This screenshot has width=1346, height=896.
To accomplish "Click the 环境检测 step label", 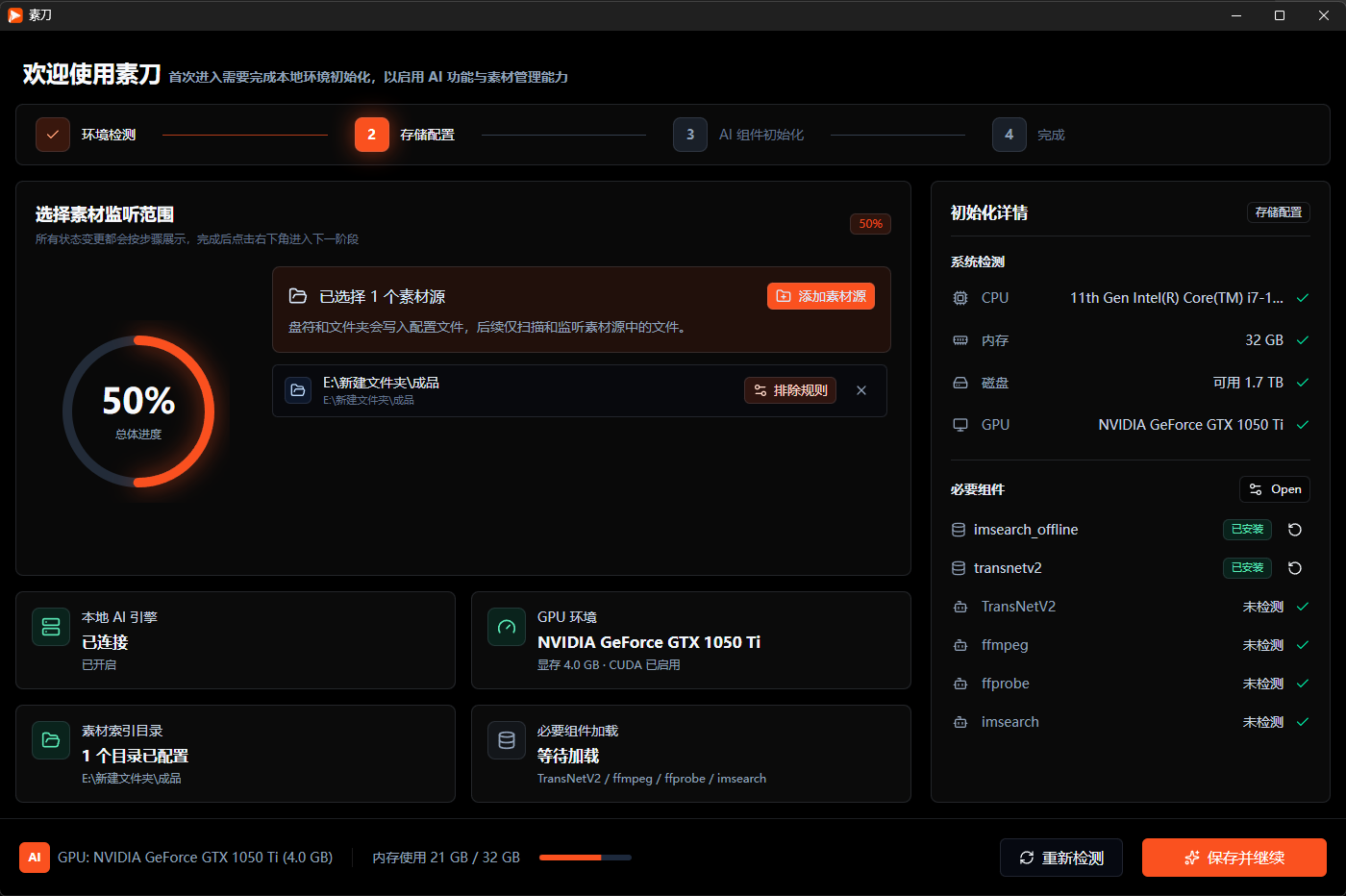I will (x=109, y=135).
